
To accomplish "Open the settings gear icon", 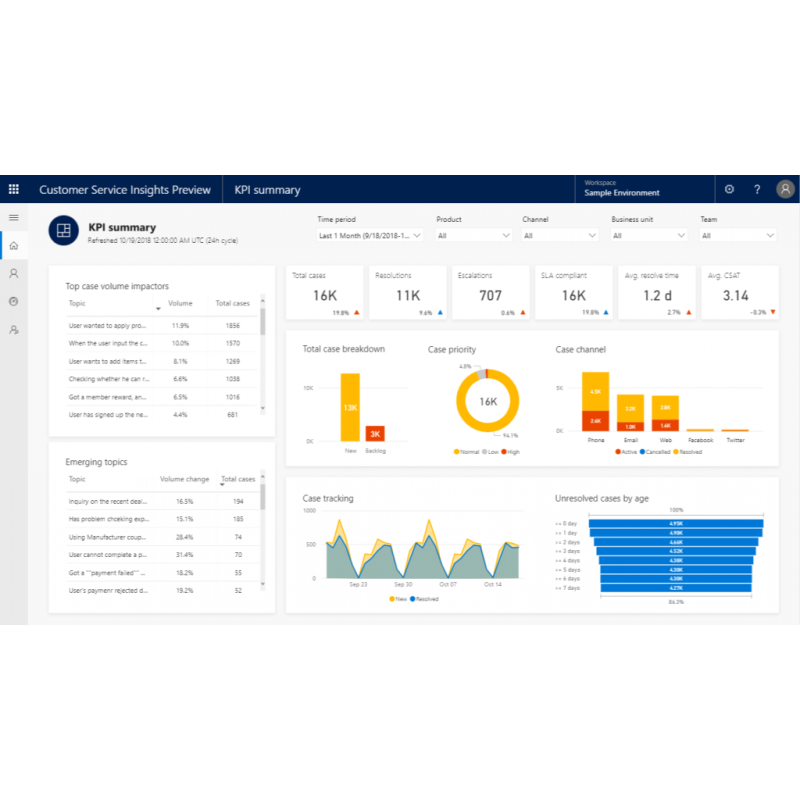I will [729, 189].
